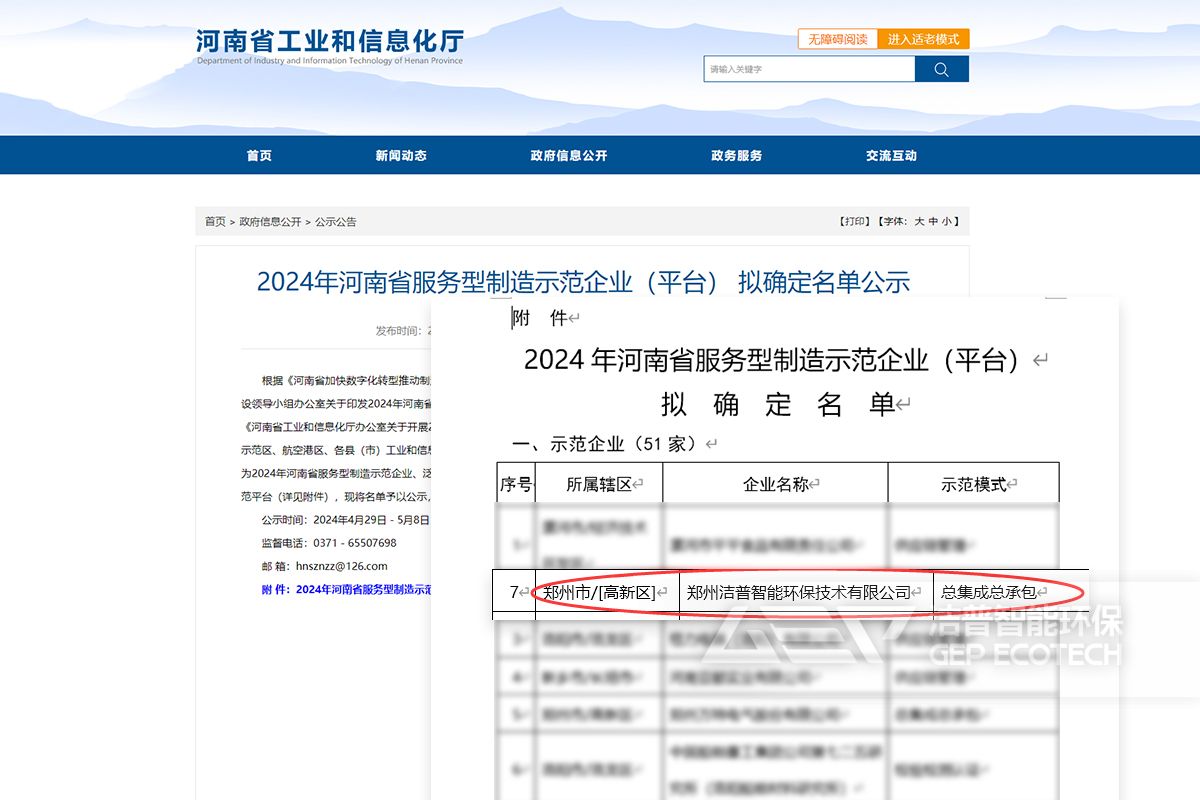This screenshot has height=800, width=1200.
Task: Click the 打印 print button
Action: tap(854, 222)
